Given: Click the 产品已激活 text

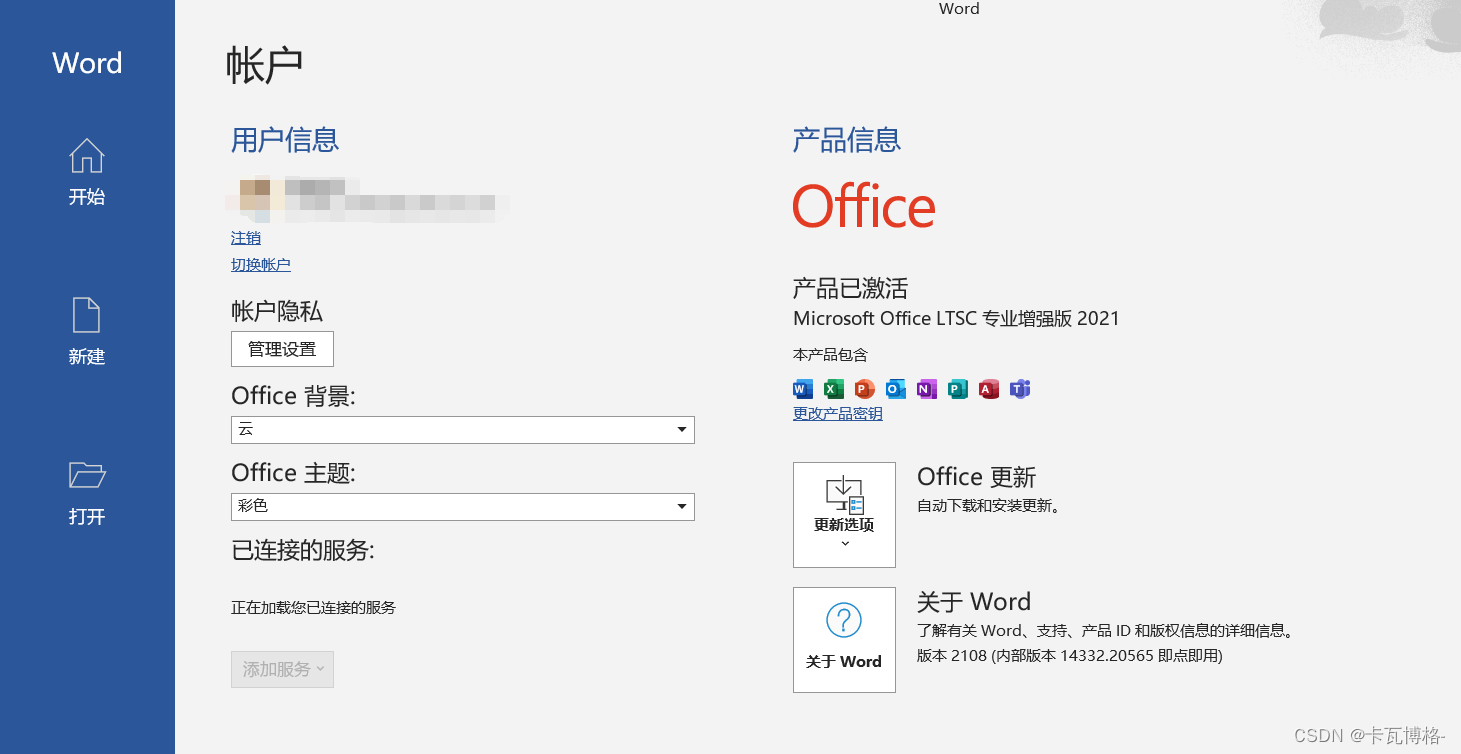Looking at the screenshot, I should pos(851,289).
